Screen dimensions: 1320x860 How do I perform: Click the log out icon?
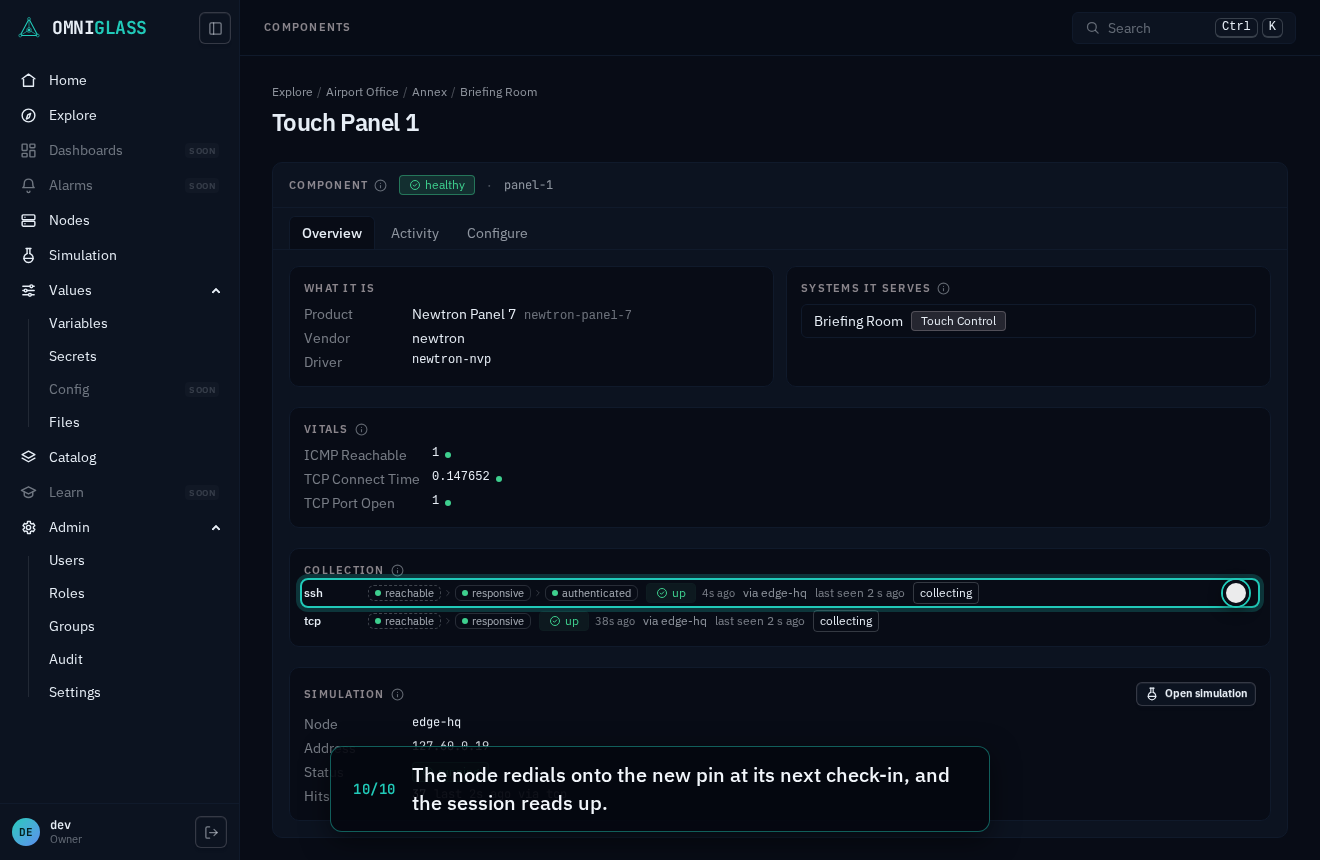(x=211, y=832)
